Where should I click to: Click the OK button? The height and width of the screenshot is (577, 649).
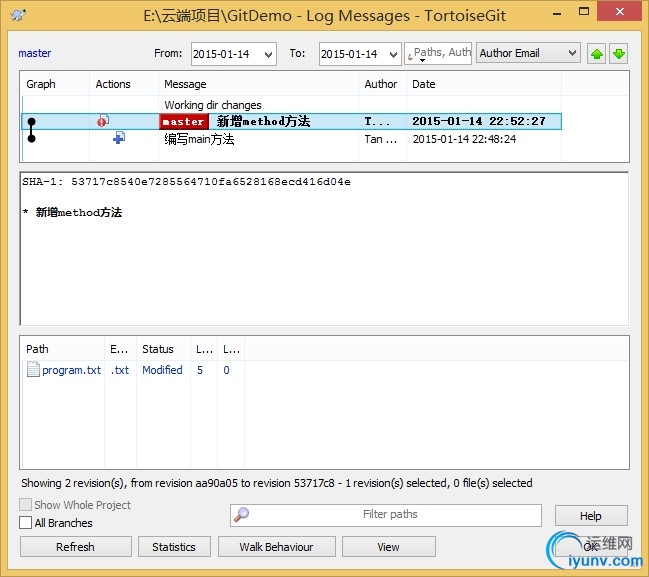pos(591,547)
